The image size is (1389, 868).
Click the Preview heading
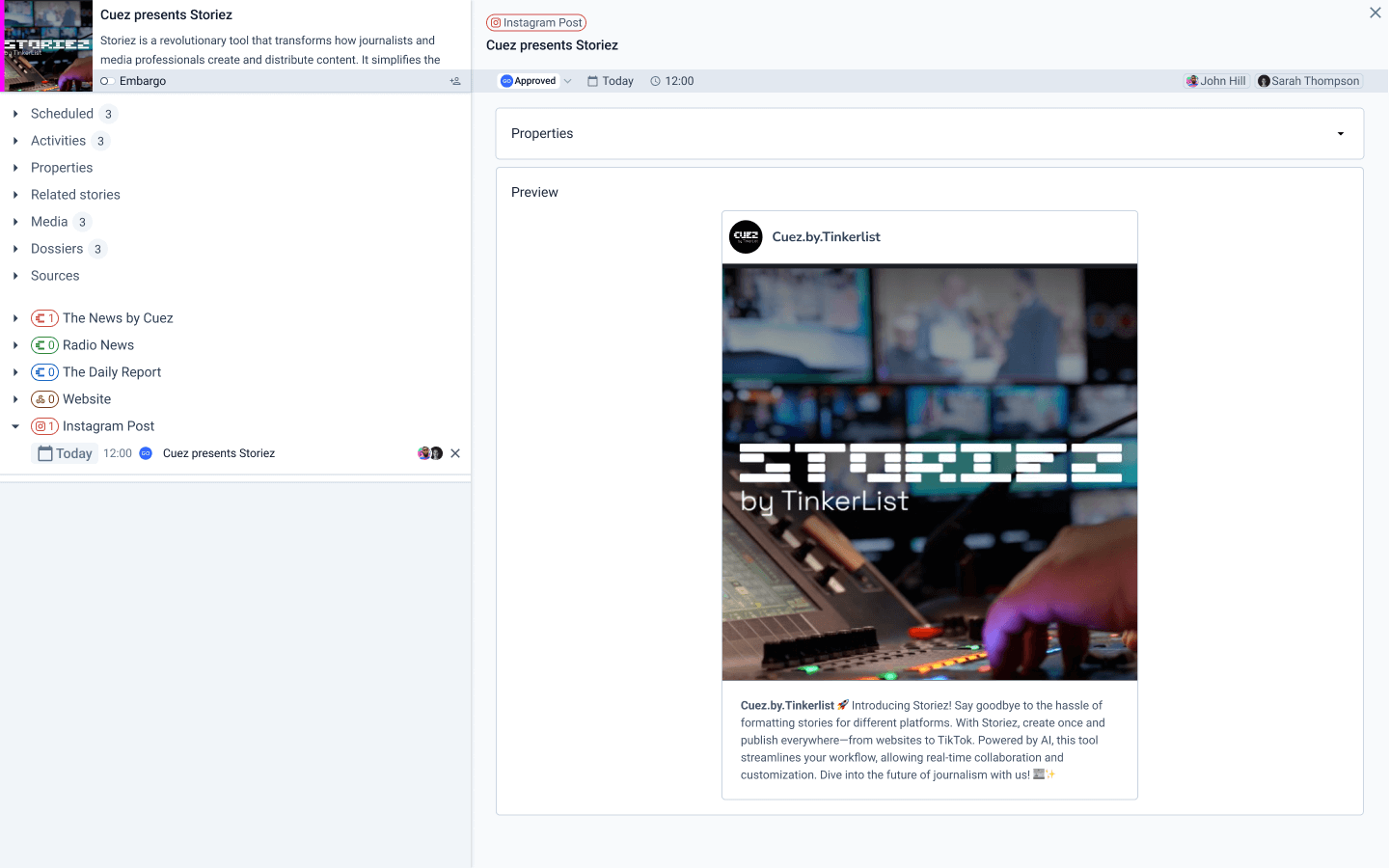[x=534, y=192]
